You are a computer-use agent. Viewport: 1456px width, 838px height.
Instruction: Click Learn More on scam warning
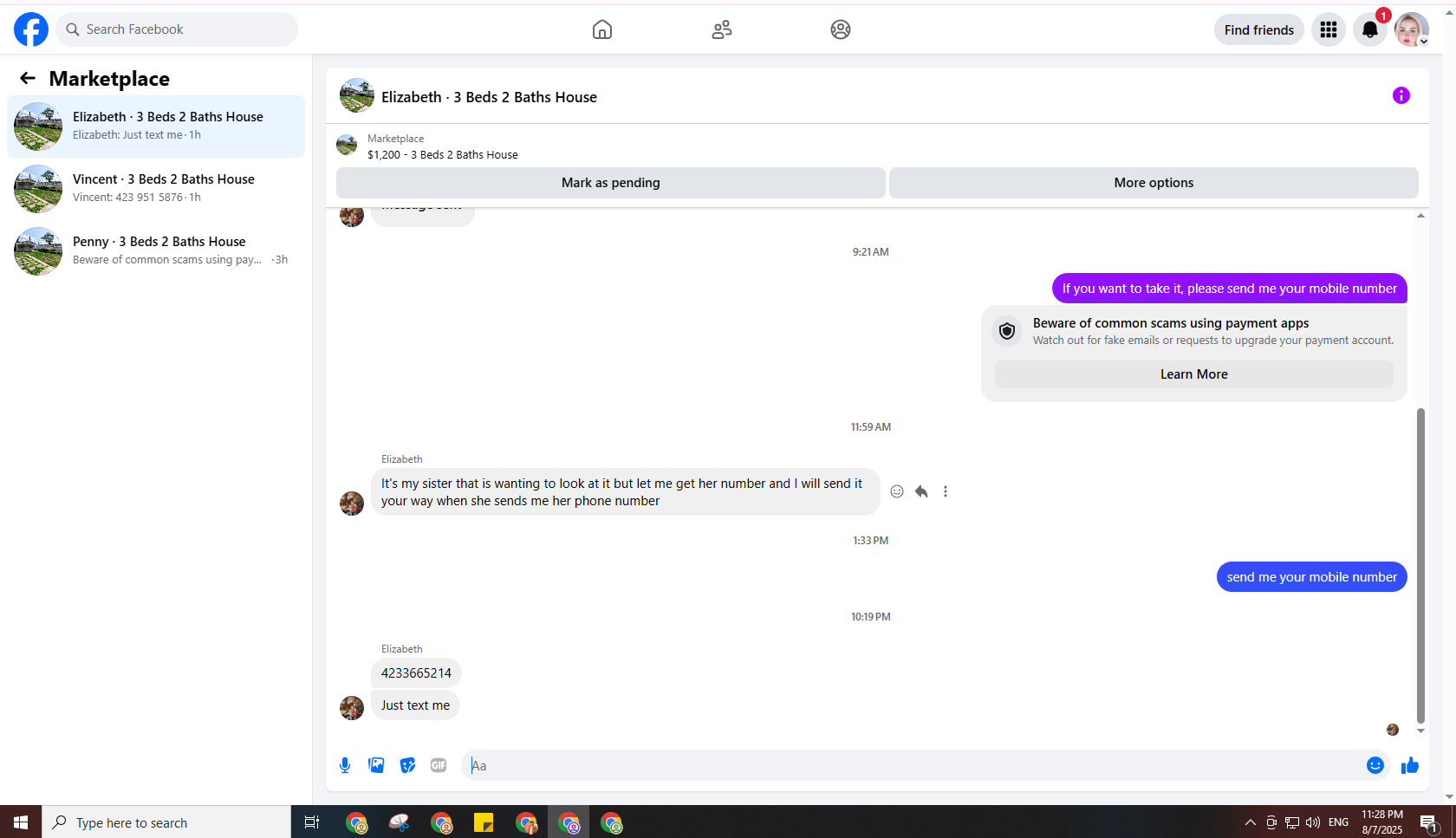click(x=1194, y=374)
